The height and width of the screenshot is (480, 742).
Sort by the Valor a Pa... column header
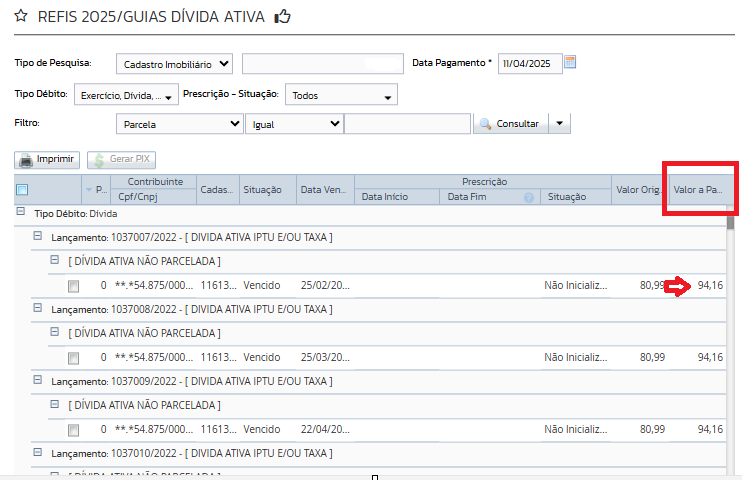[x=698, y=190]
